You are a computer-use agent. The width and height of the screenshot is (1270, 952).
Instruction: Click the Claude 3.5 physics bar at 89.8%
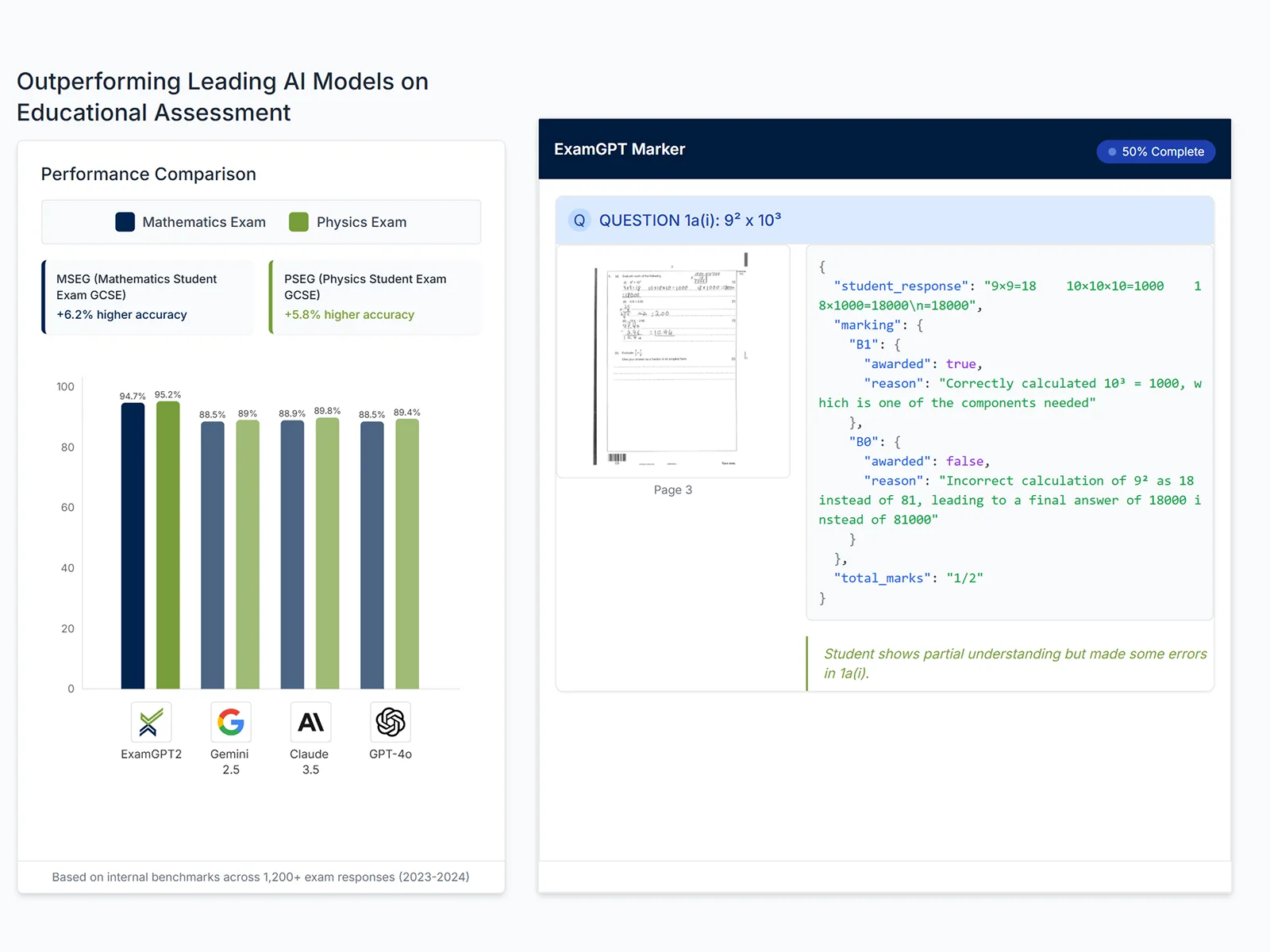[x=328, y=553]
